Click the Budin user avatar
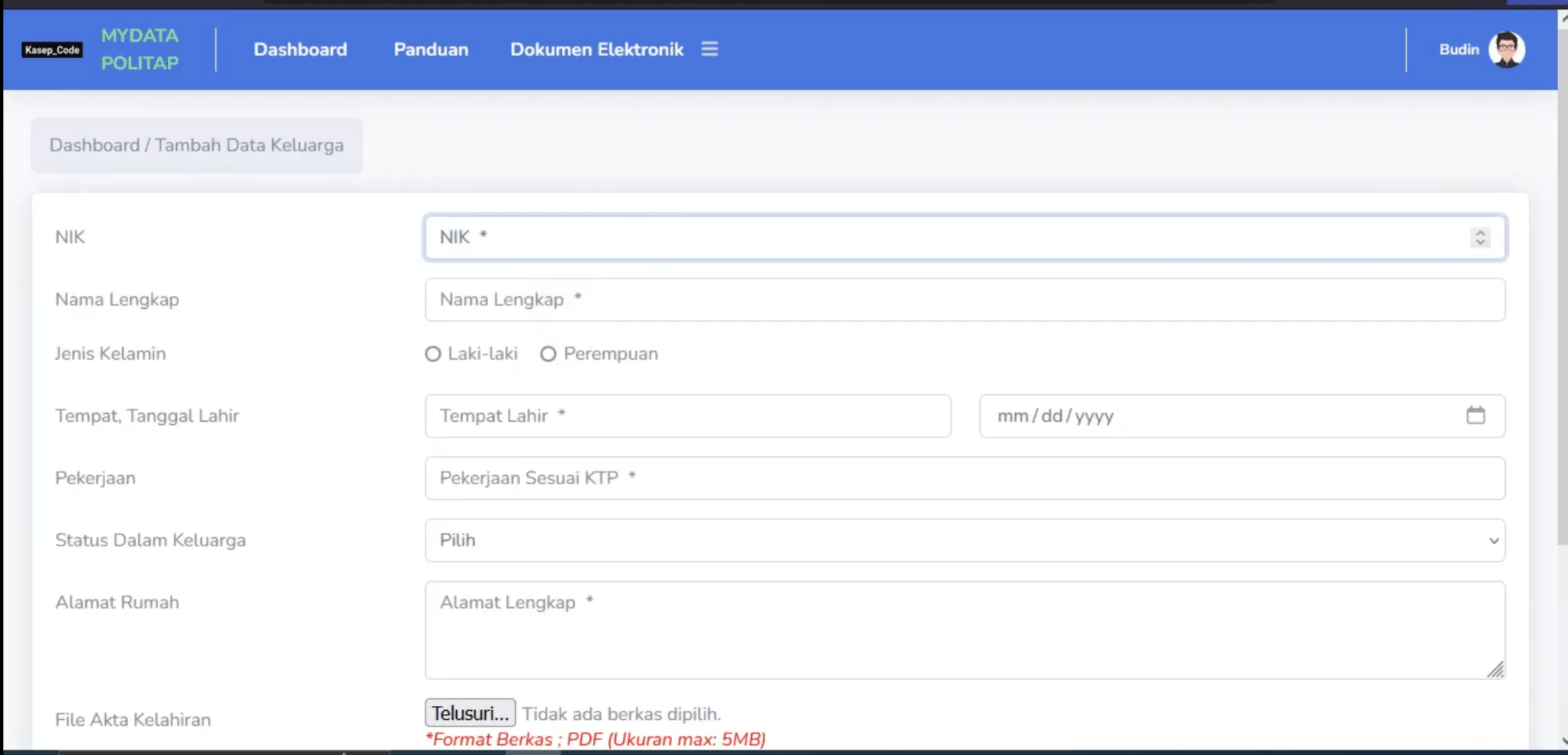 click(1507, 49)
